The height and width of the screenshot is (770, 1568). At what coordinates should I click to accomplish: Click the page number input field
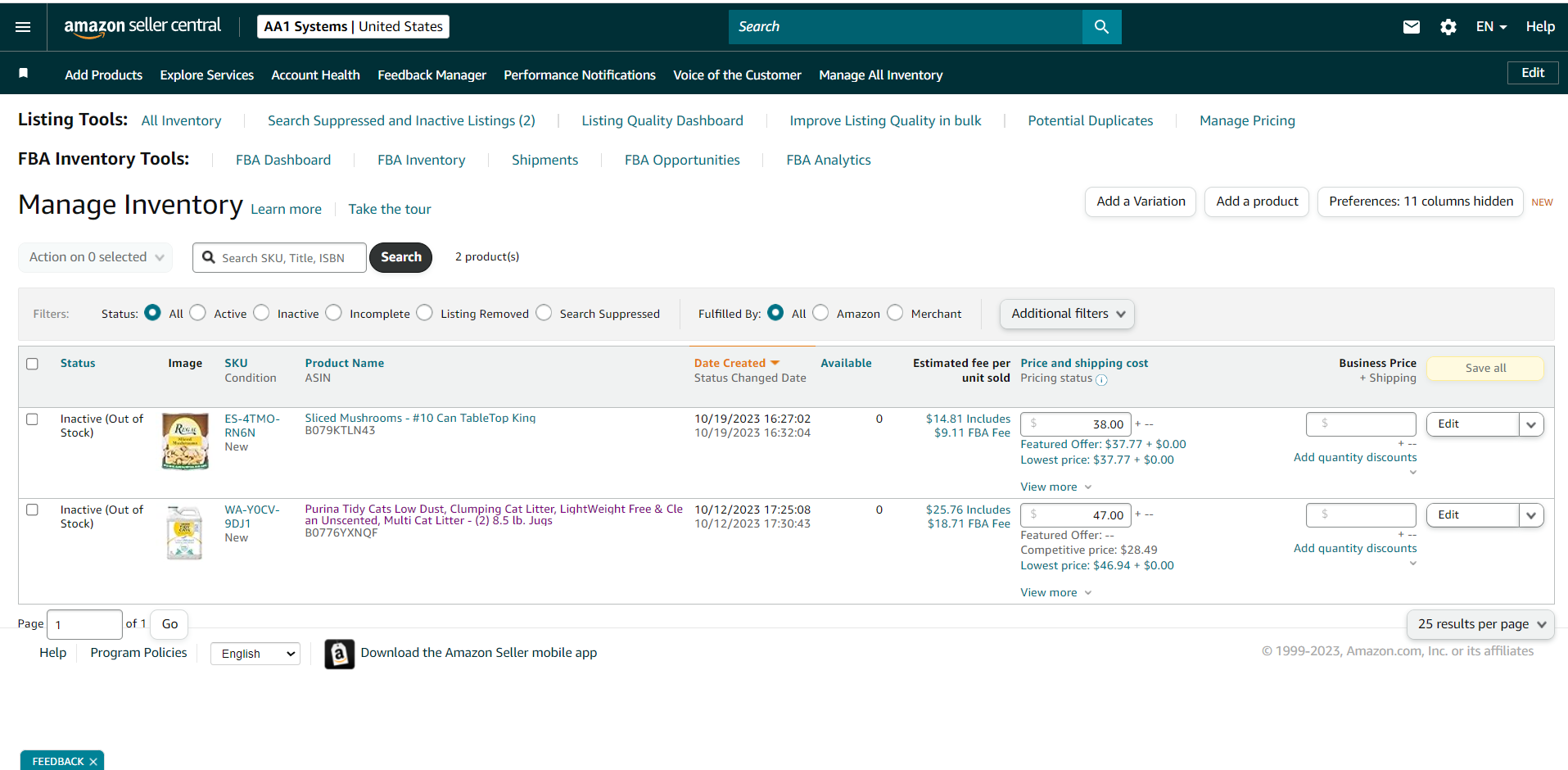85,625
